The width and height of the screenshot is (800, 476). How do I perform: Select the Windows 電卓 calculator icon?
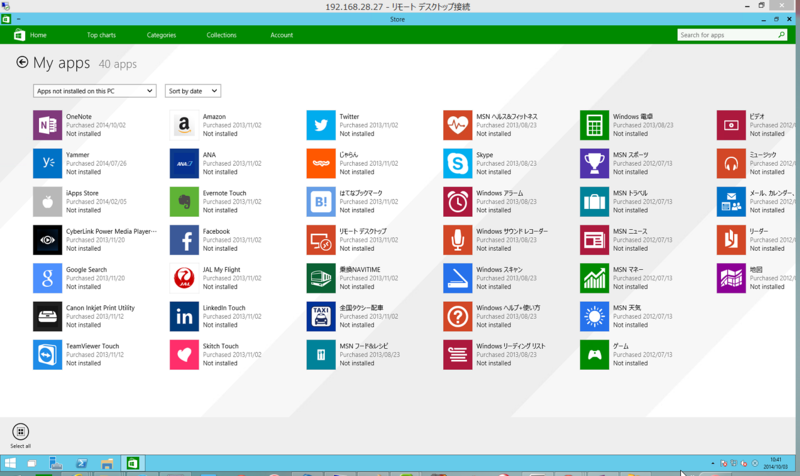(x=594, y=125)
